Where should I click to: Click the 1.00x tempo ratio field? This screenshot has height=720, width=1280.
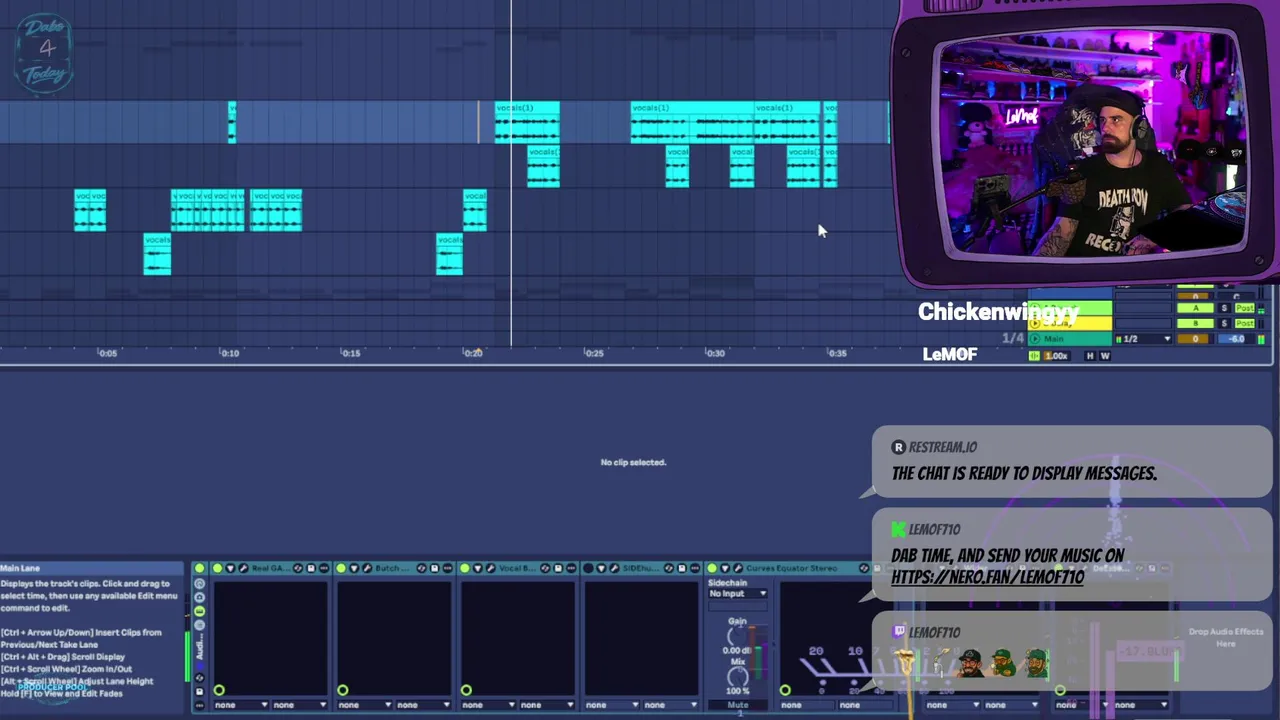[1057, 356]
